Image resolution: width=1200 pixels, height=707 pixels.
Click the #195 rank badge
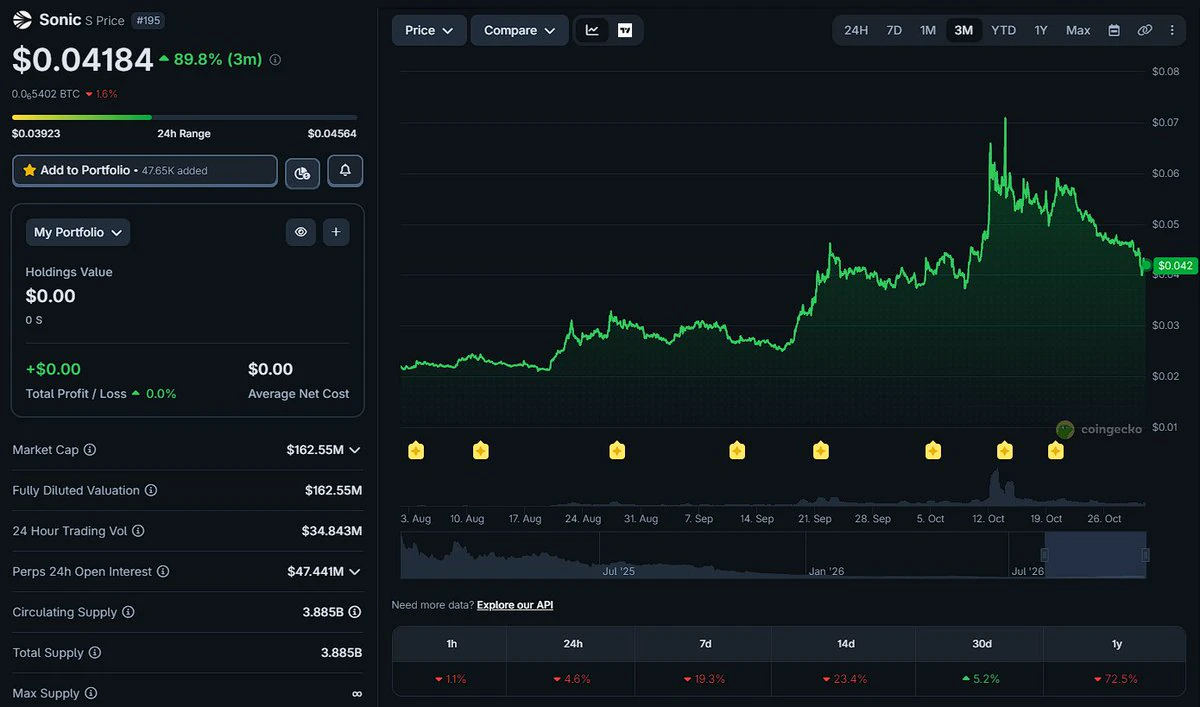[148, 20]
